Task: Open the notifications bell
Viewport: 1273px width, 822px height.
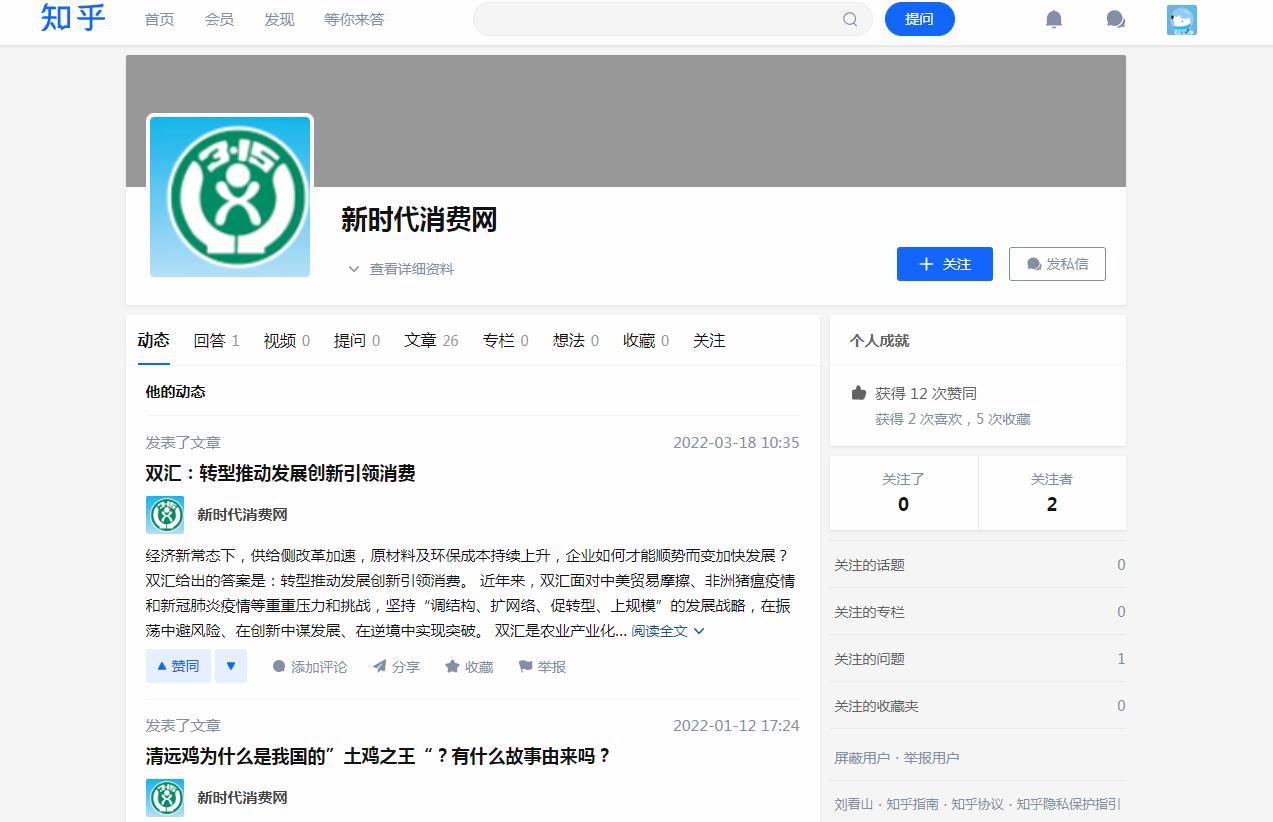Action: click(1054, 19)
